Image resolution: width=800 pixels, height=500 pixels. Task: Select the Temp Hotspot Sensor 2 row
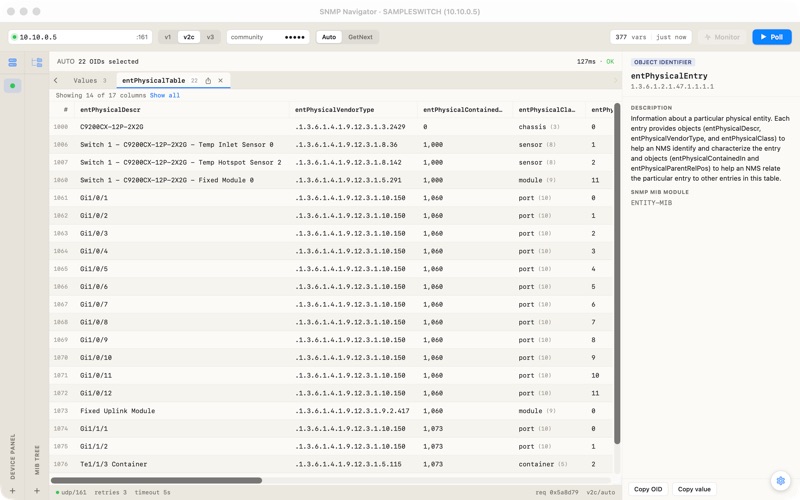point(332,162)
